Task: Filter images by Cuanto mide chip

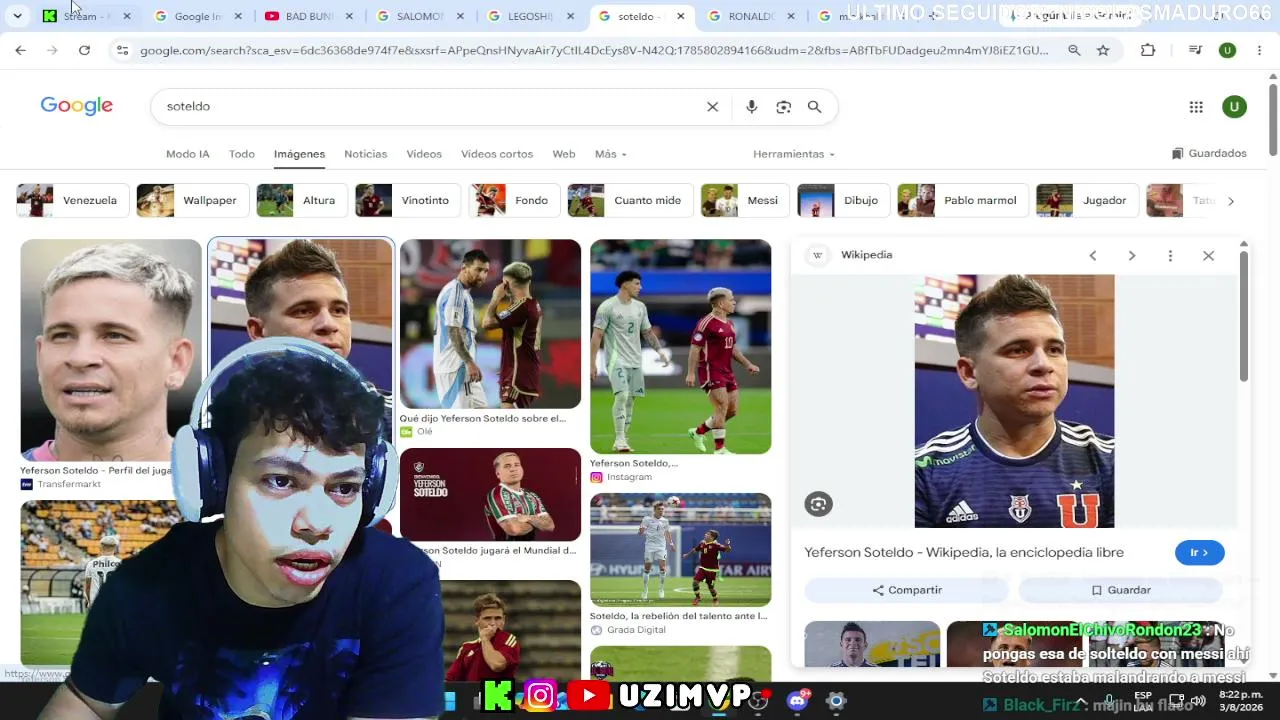Action: coord(631,200)
